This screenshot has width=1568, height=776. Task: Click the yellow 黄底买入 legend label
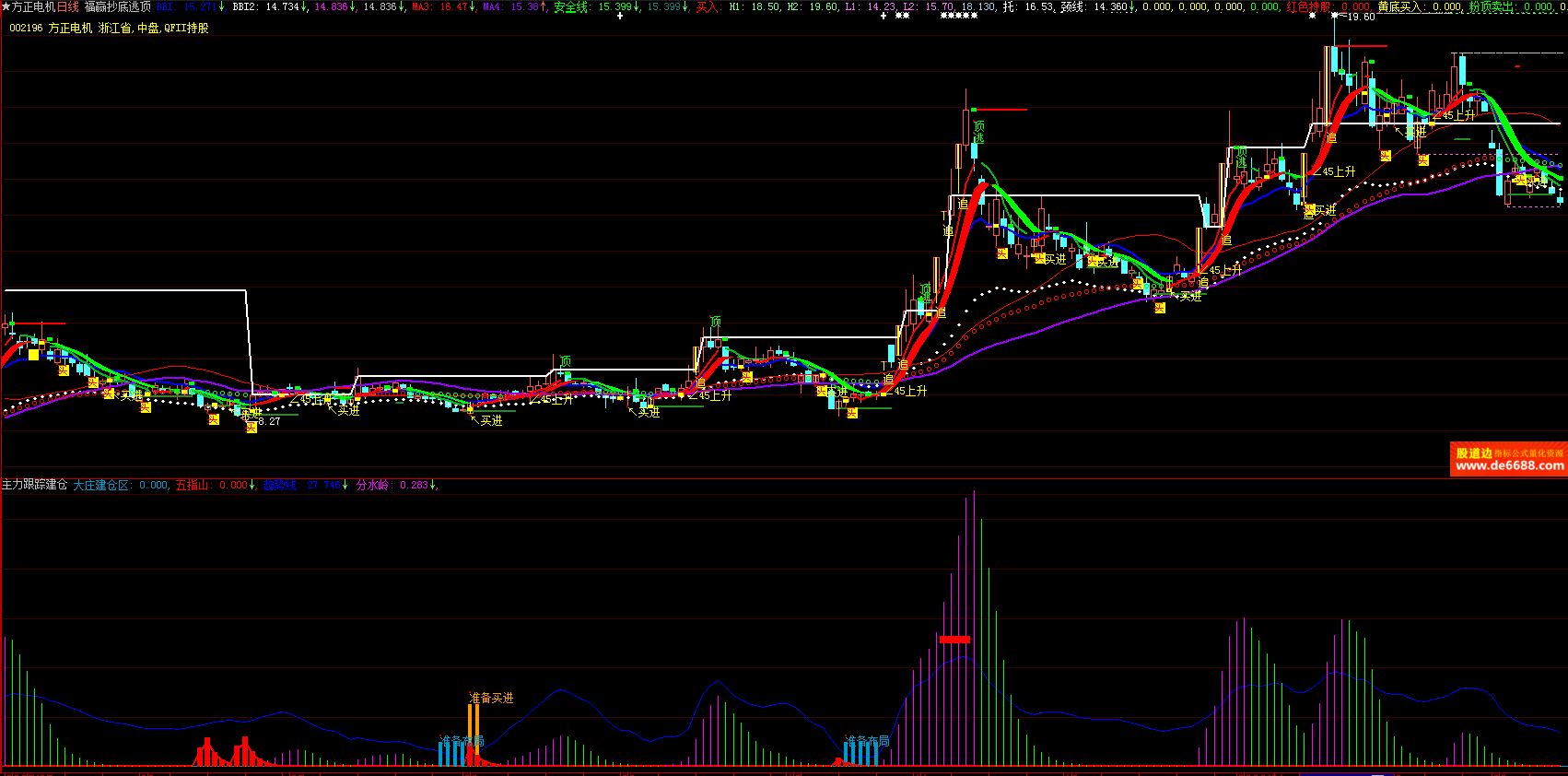[1399, 6]
